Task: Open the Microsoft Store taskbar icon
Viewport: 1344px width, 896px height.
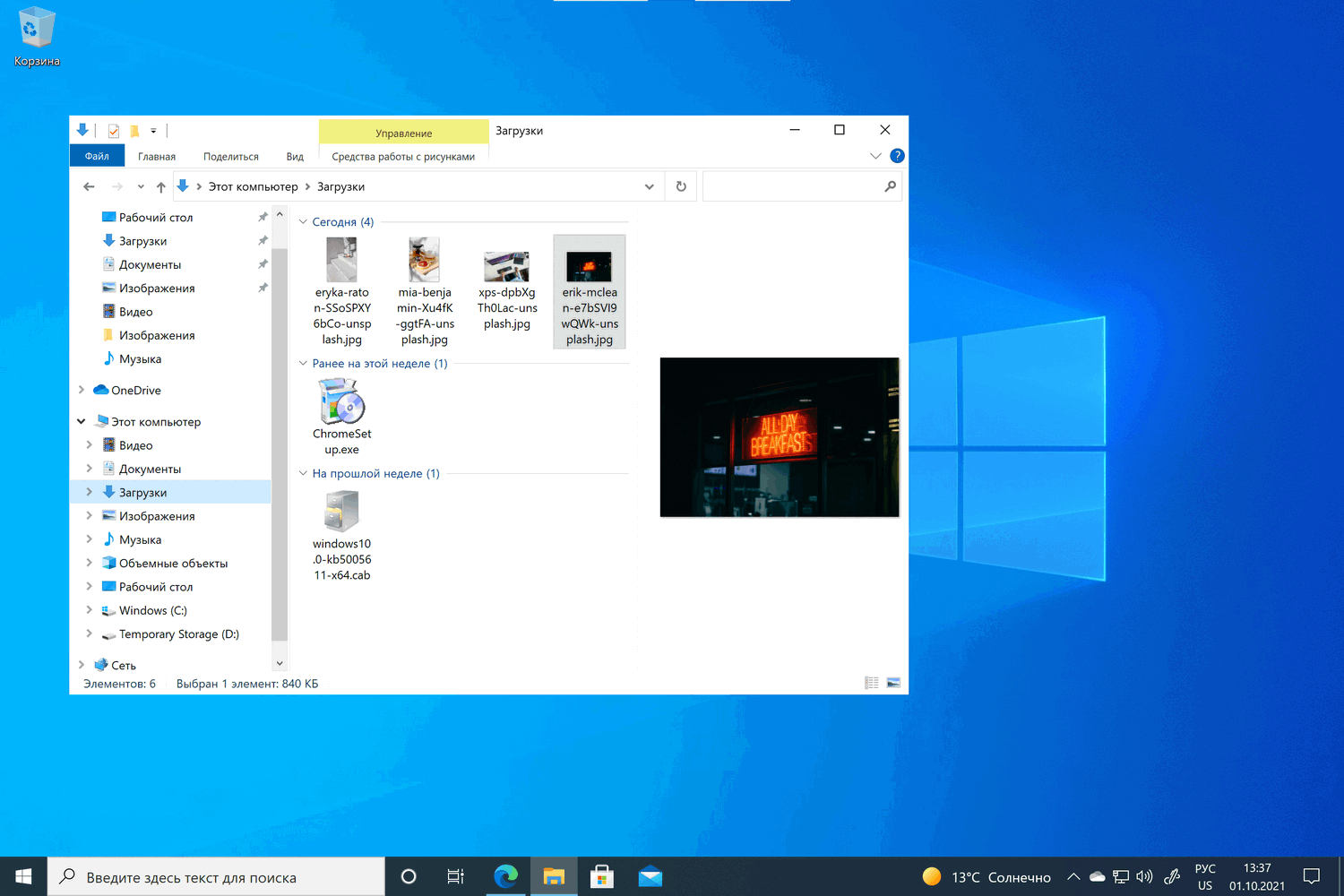Action: coord(601,876)
